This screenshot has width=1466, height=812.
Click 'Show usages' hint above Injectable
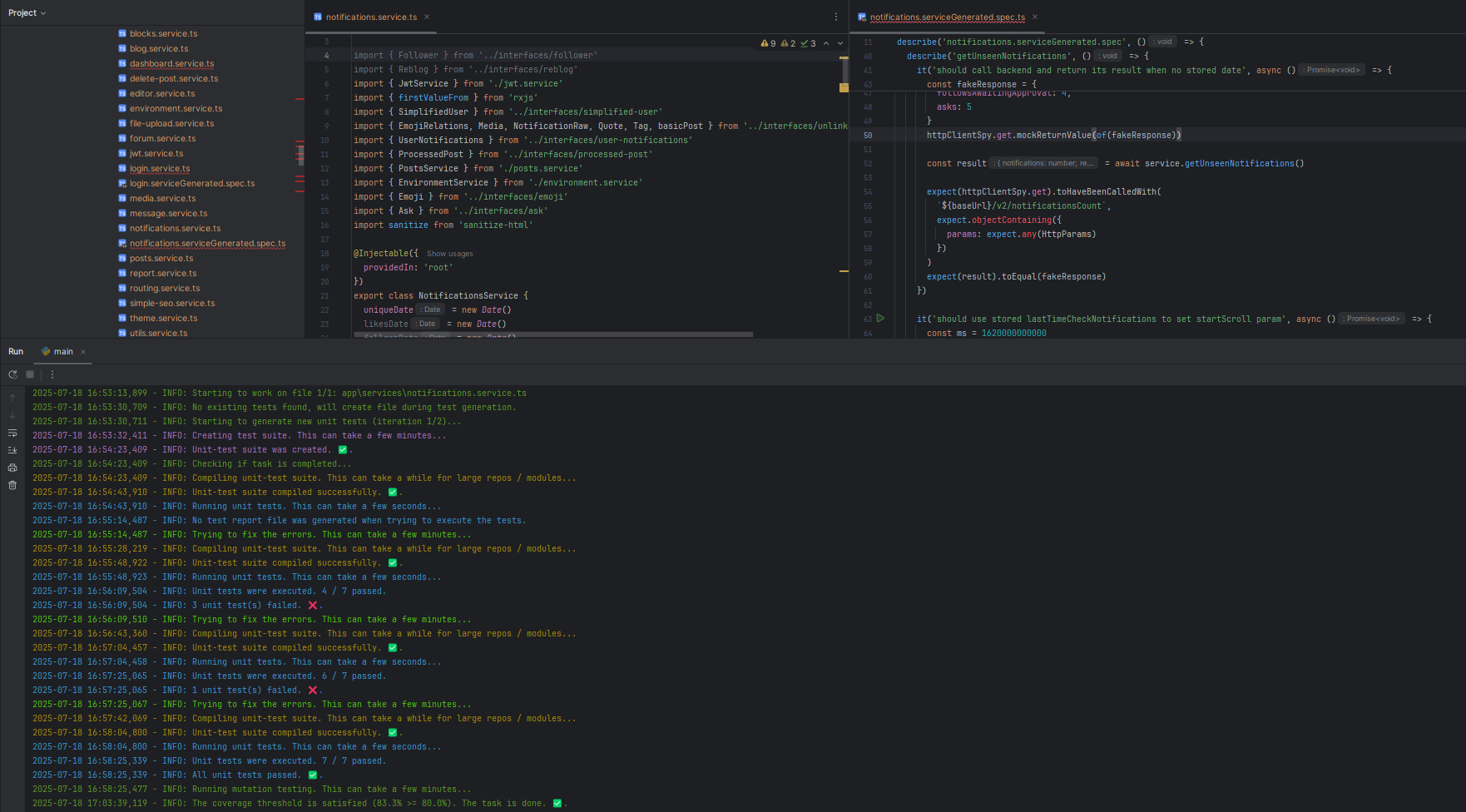coord(449,254)
